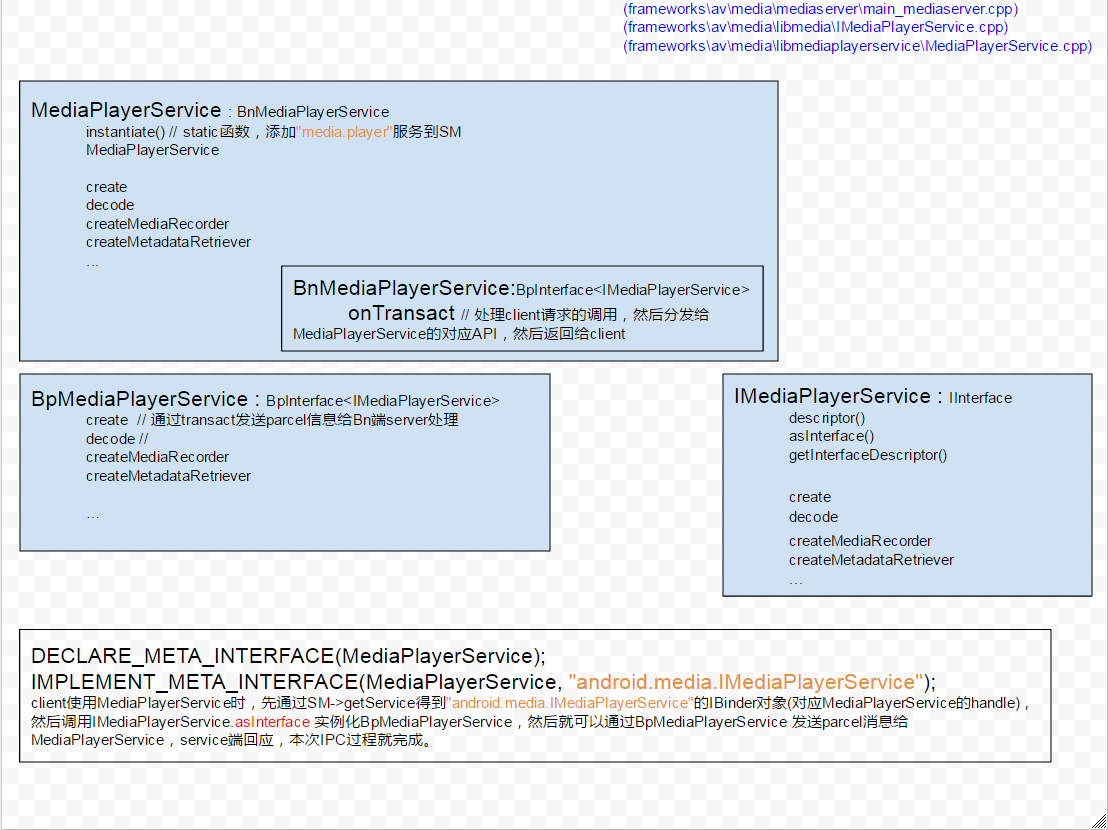
Task: Click red asInterface word in description
Action: [x=272, y=722]
